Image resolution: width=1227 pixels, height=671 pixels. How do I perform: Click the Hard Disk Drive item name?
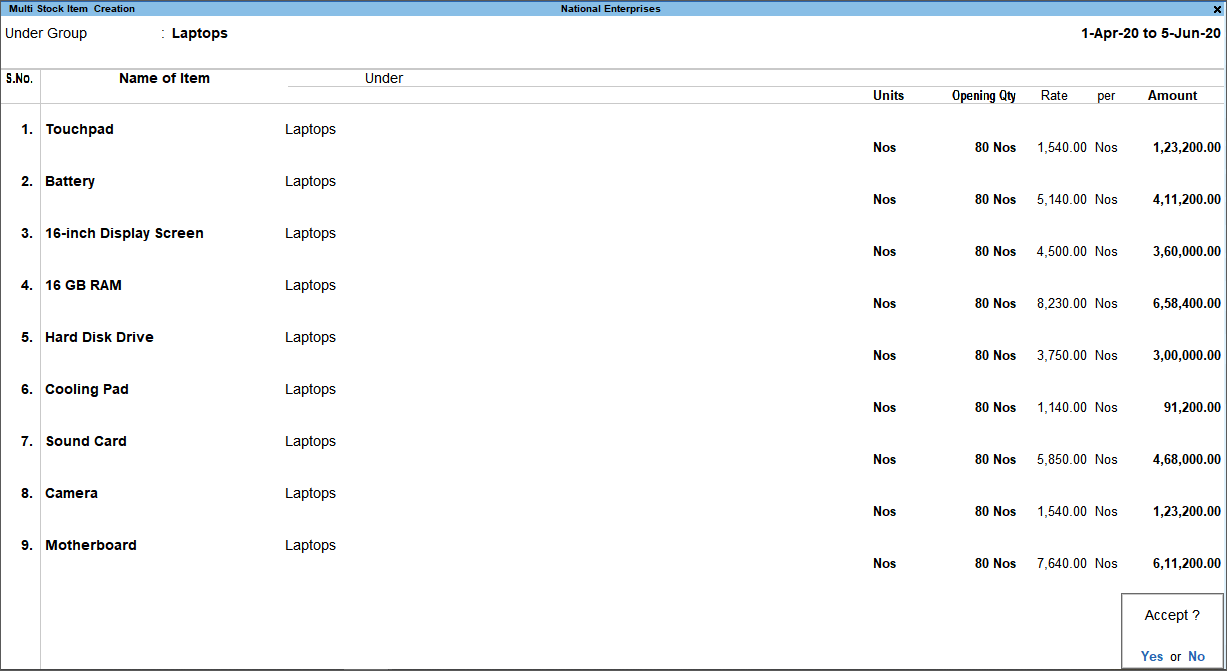[x=99, y=337]
